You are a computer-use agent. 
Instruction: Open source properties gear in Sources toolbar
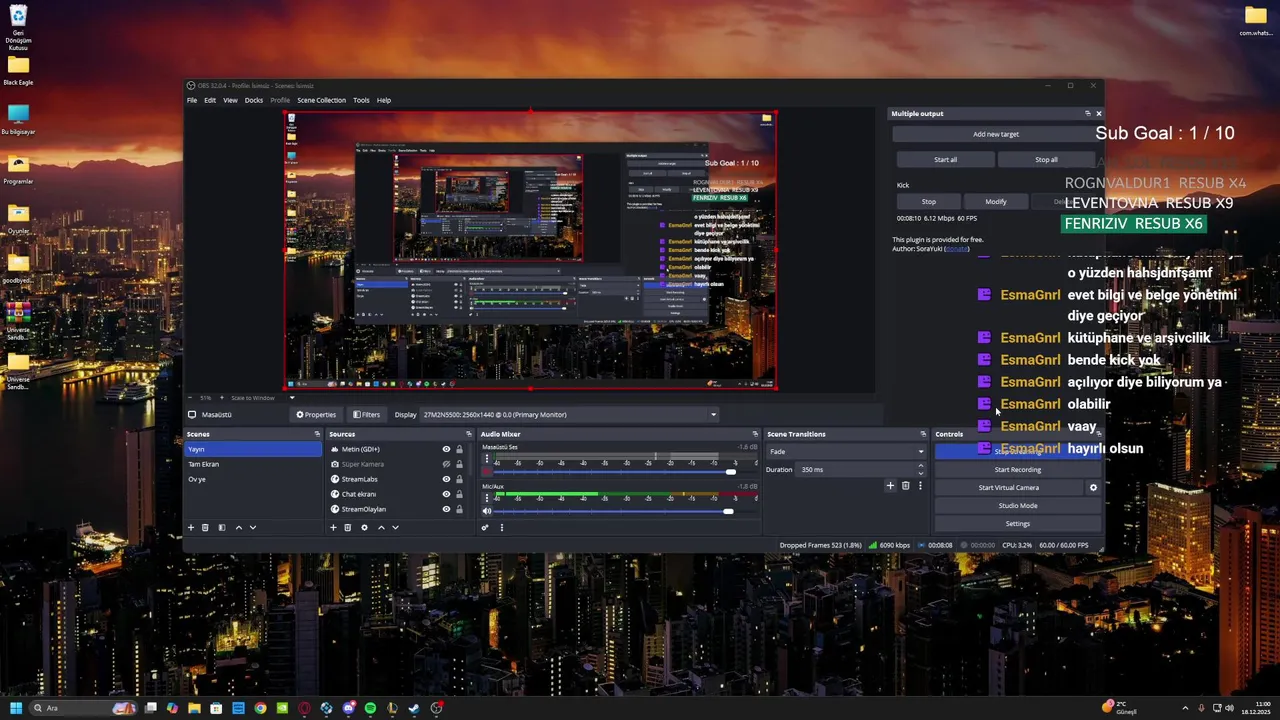click(364, 527)
